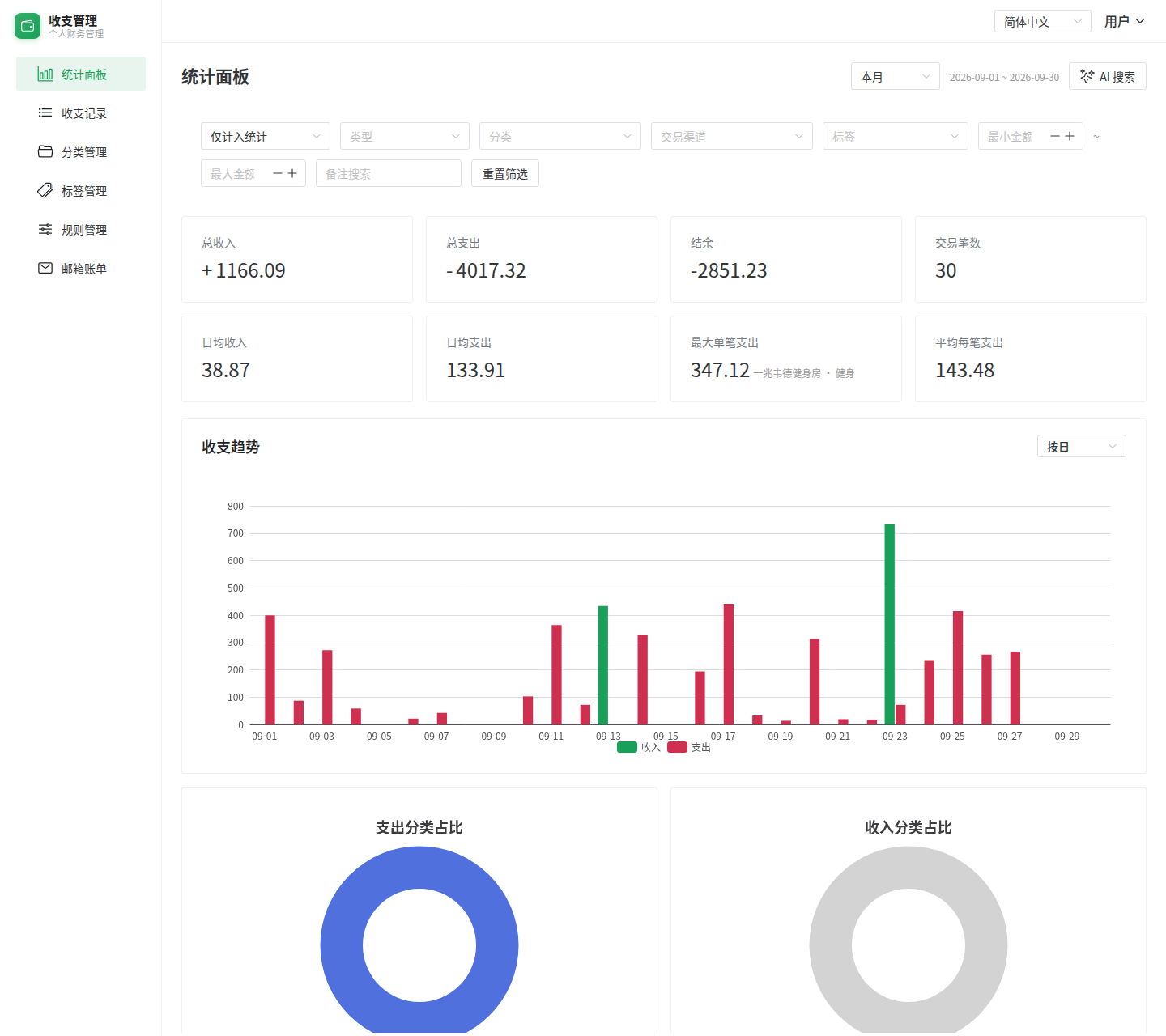
Task: Open the 标签 filter dropdown
Action: coord(896,137)
